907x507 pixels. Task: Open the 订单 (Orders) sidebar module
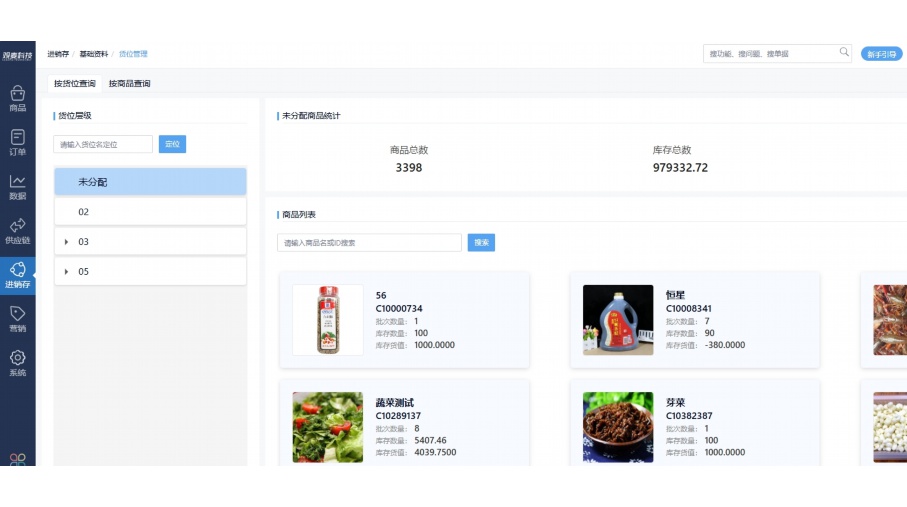point(17,142)
